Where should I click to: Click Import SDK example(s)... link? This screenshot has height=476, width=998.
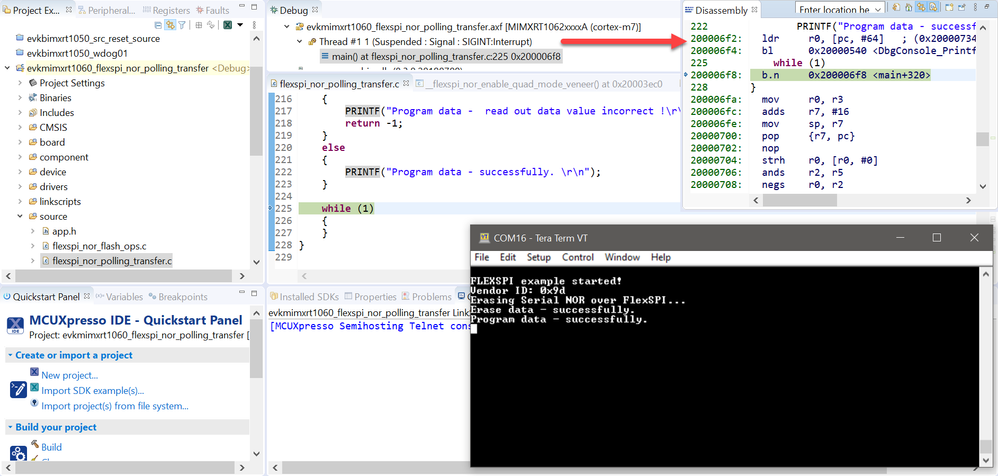pos(92,390)
